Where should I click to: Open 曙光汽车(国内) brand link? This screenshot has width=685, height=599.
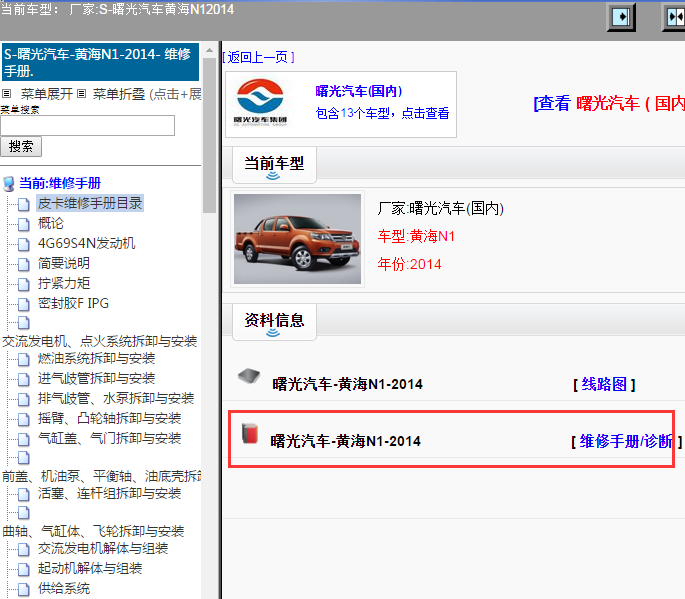click(359, 91)
